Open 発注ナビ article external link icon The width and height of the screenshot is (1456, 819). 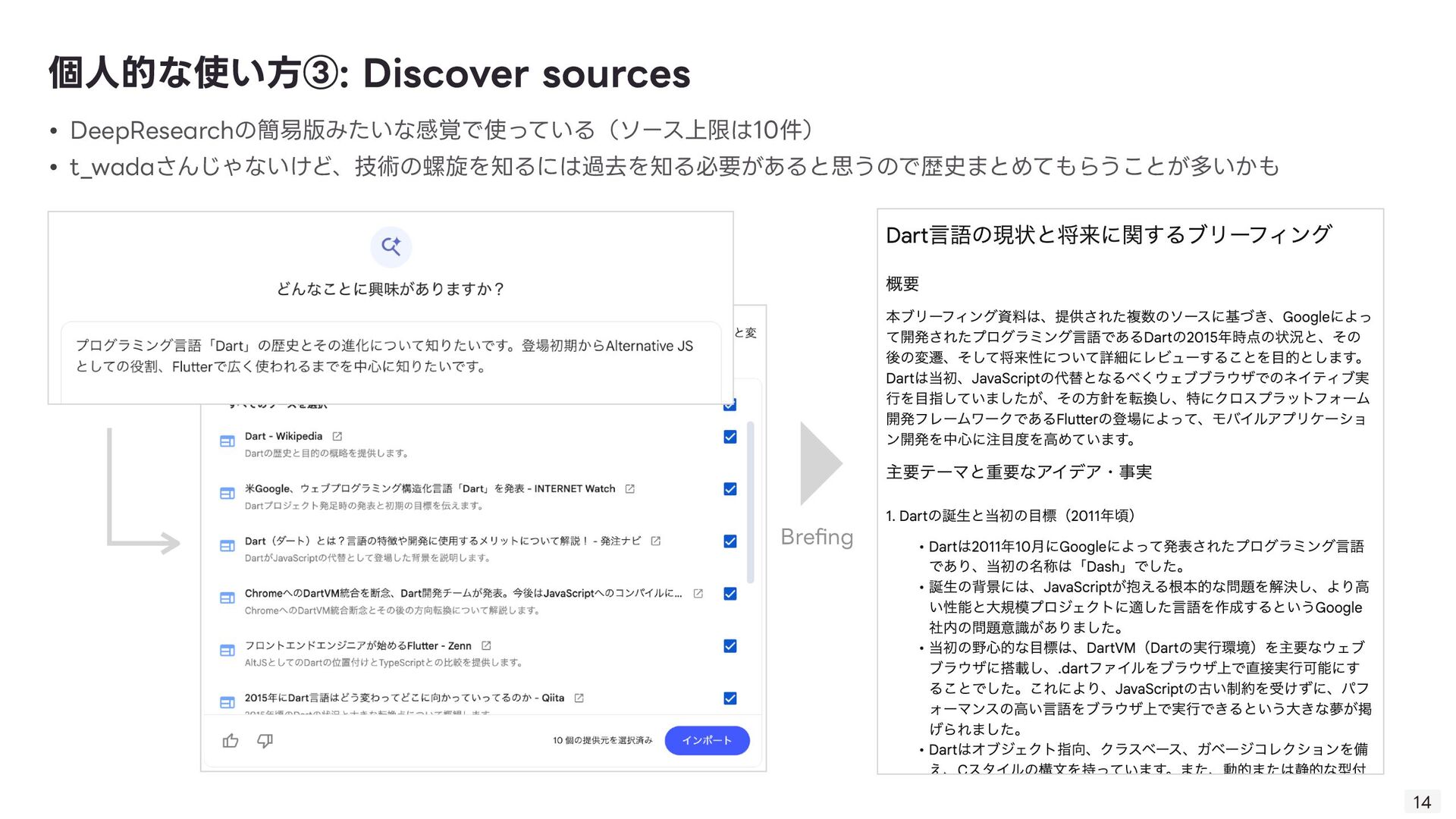[656, 541]
